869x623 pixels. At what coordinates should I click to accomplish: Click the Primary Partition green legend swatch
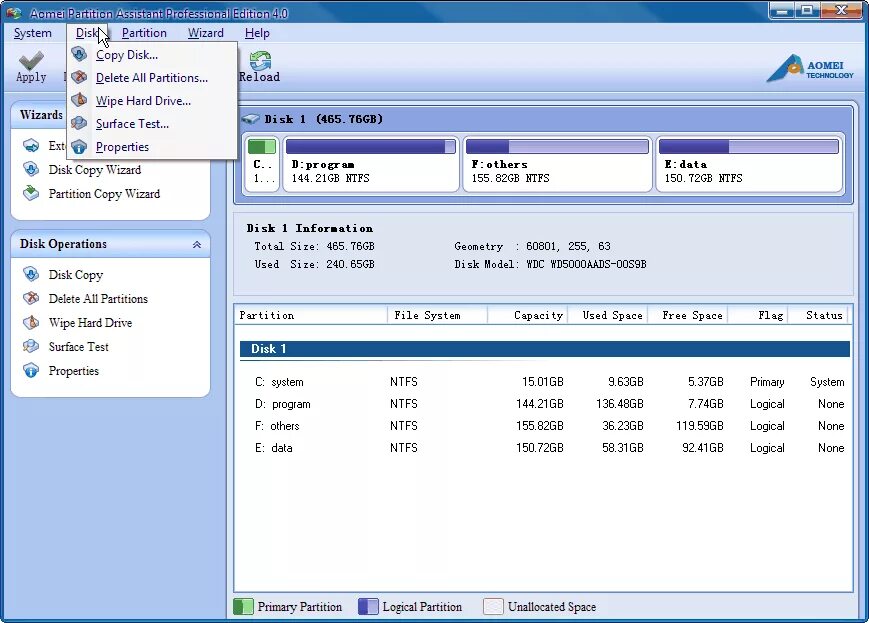(243, 606)
